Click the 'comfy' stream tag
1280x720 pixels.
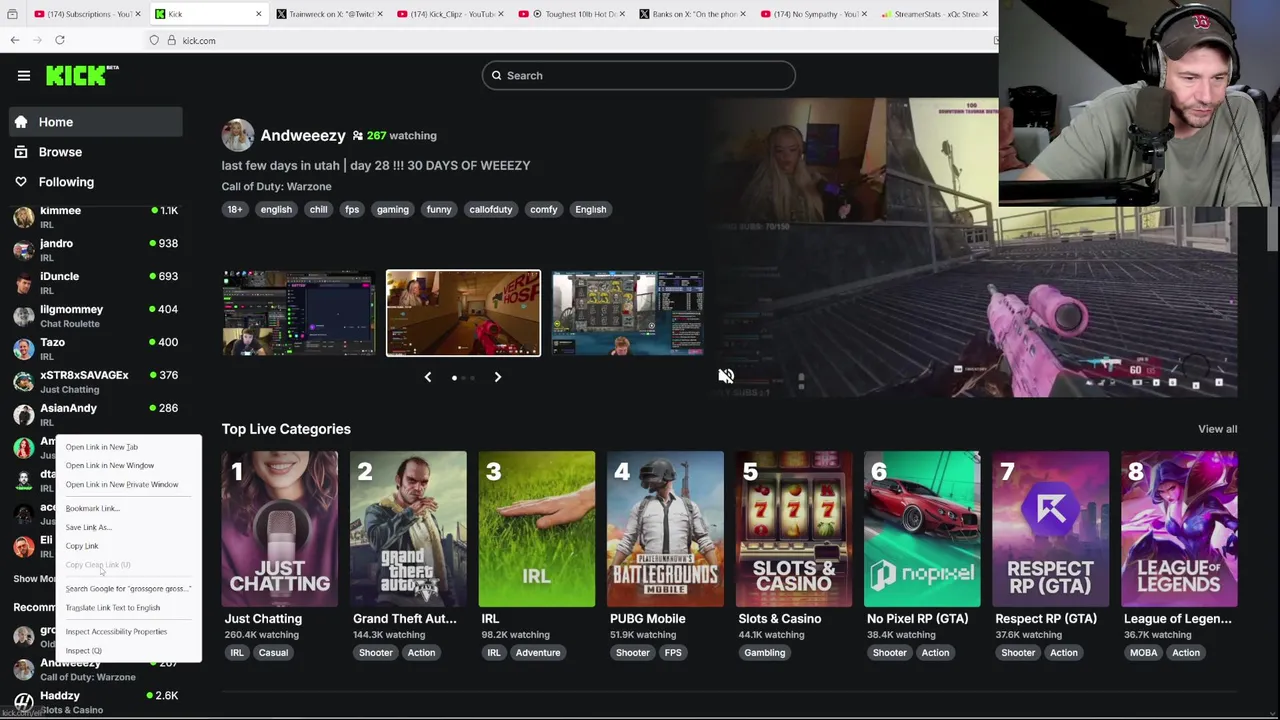(x=544, y=210)
